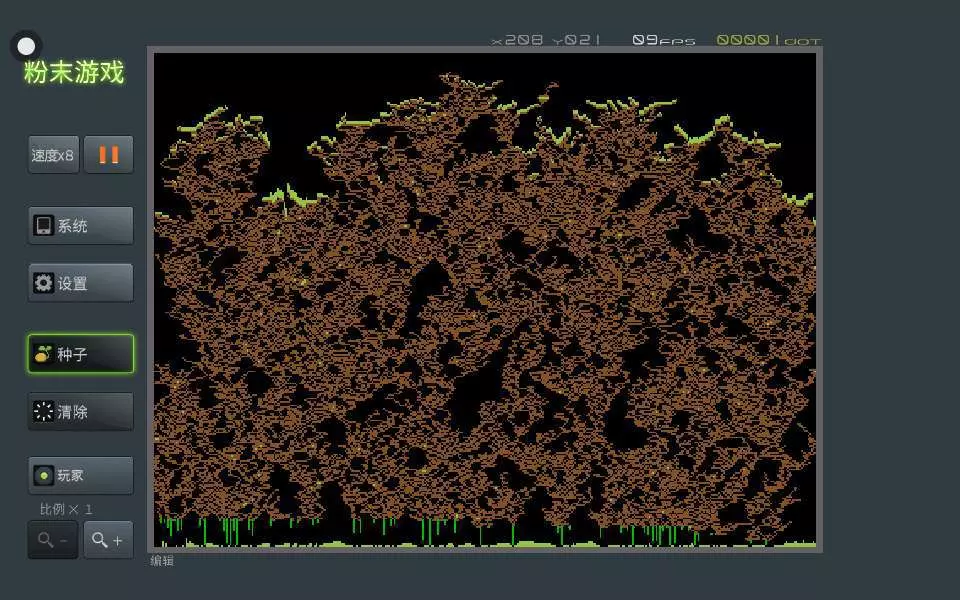The width and height of the screenshot is (960, 600).
Task: Pause the simulation with the orange pause button
Action: (x=108, y=155)
